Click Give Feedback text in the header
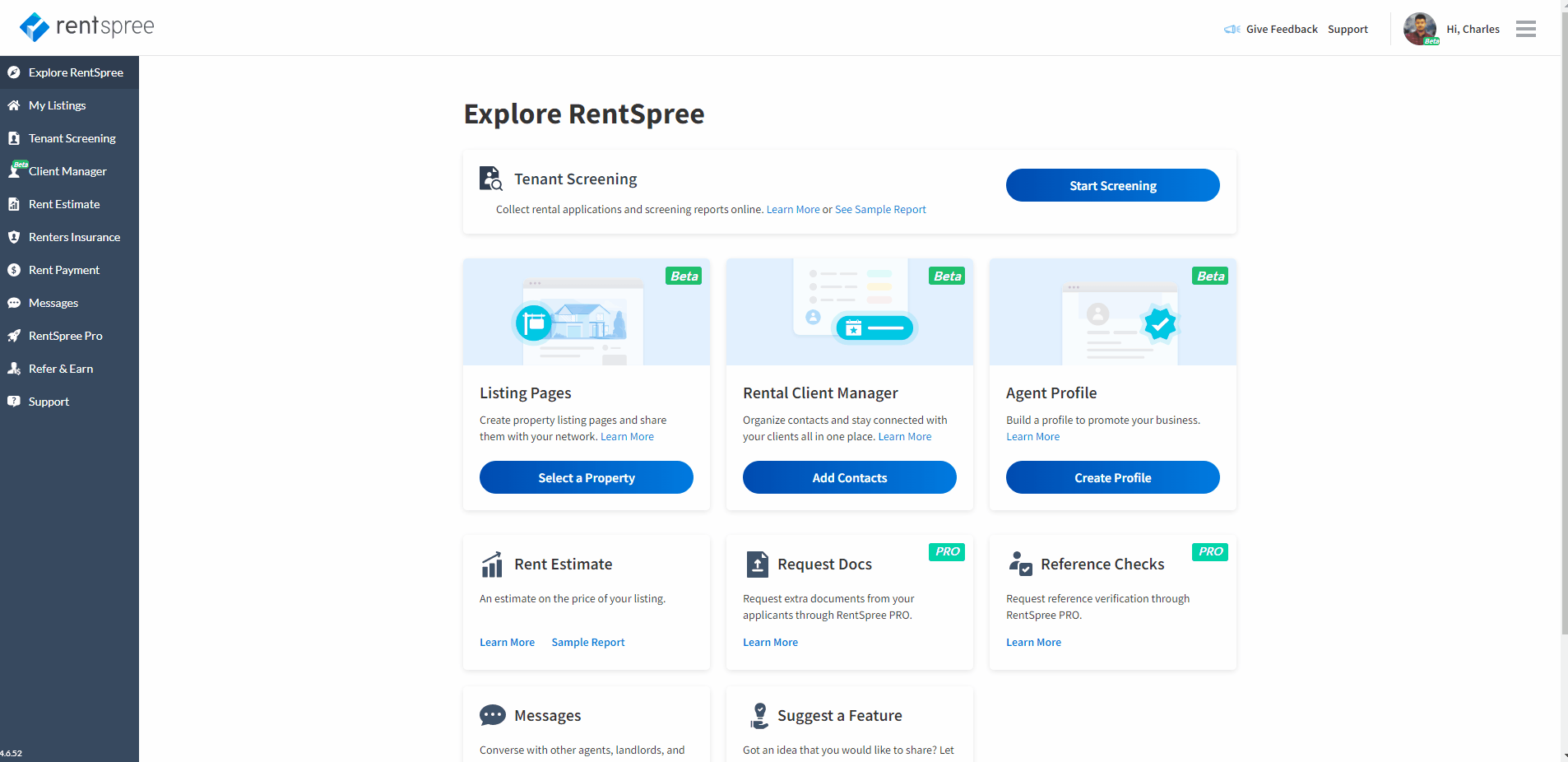Image resolution: width=1568 pixels, height=762 pixels. 1282,29
